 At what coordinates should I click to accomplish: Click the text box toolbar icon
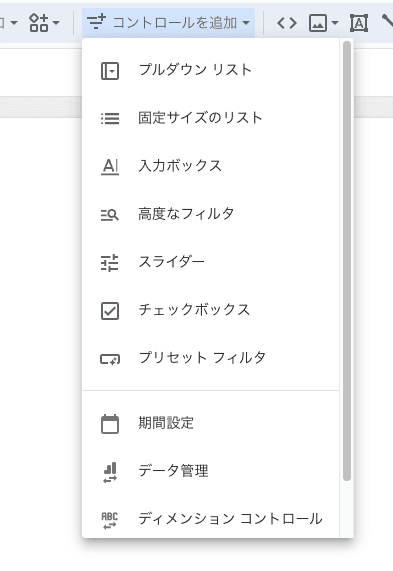tap(359, 23)
